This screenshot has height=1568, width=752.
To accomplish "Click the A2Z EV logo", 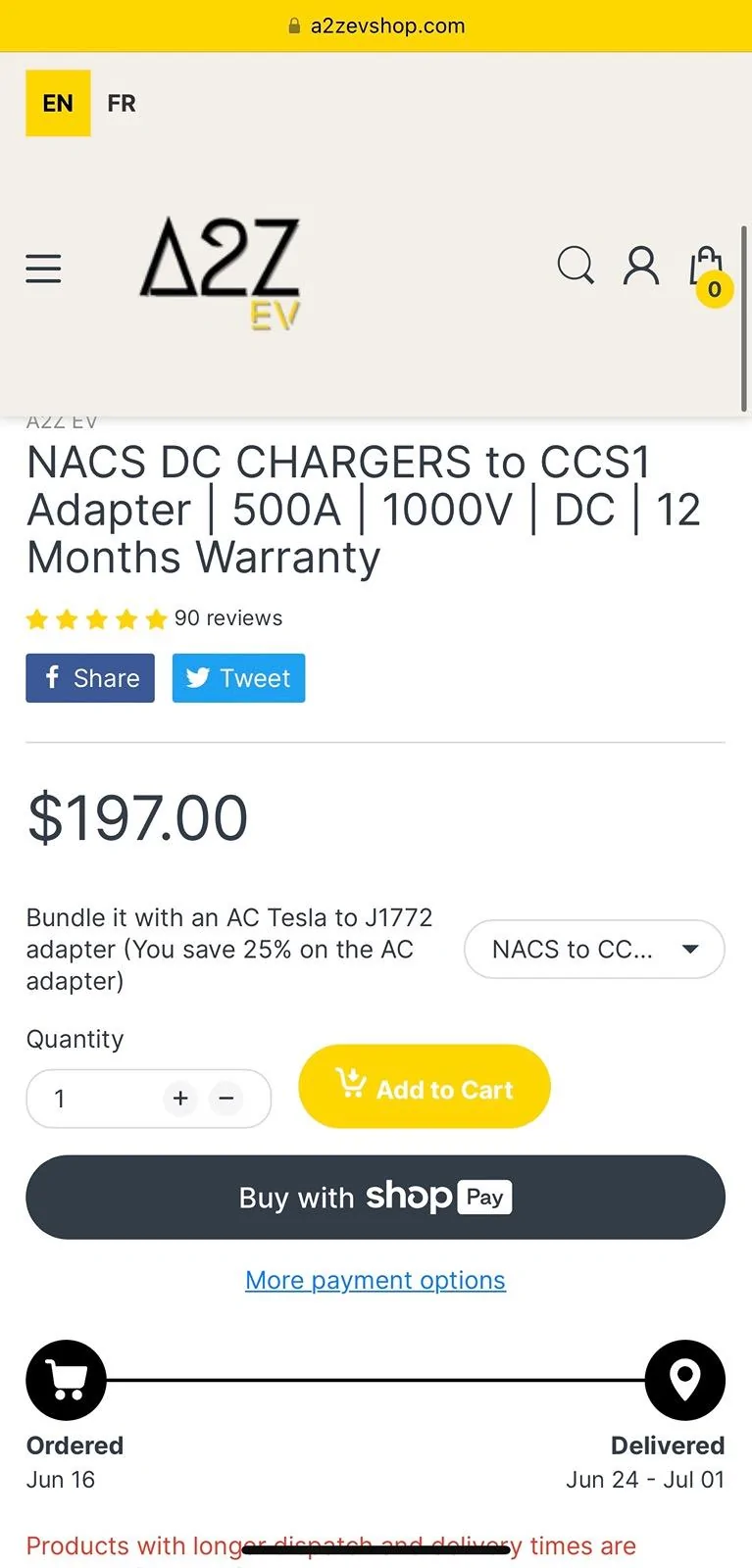I will pyautogui.click(x=220, y=270).
